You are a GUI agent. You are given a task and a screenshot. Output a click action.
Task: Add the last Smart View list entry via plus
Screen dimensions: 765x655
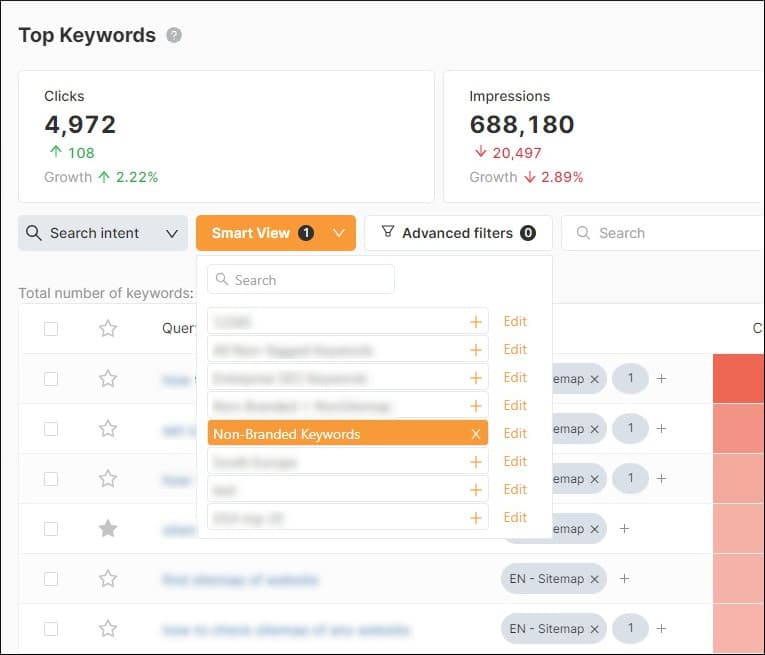pyautogui.click(x=476, y=518)
